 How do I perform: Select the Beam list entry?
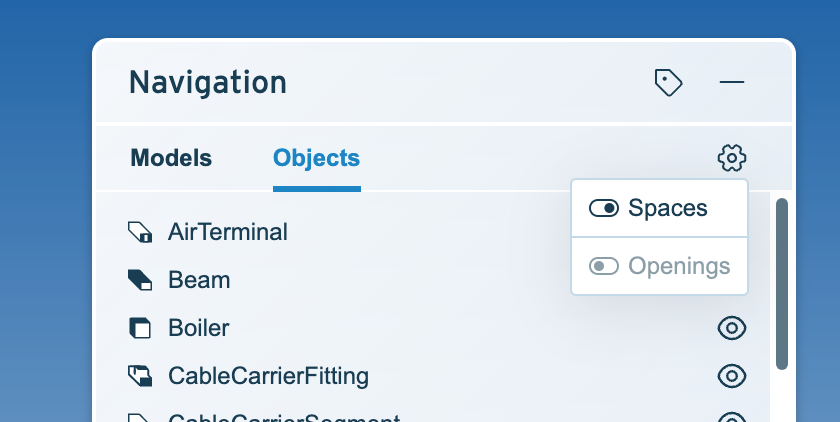[x=199, y=280]
